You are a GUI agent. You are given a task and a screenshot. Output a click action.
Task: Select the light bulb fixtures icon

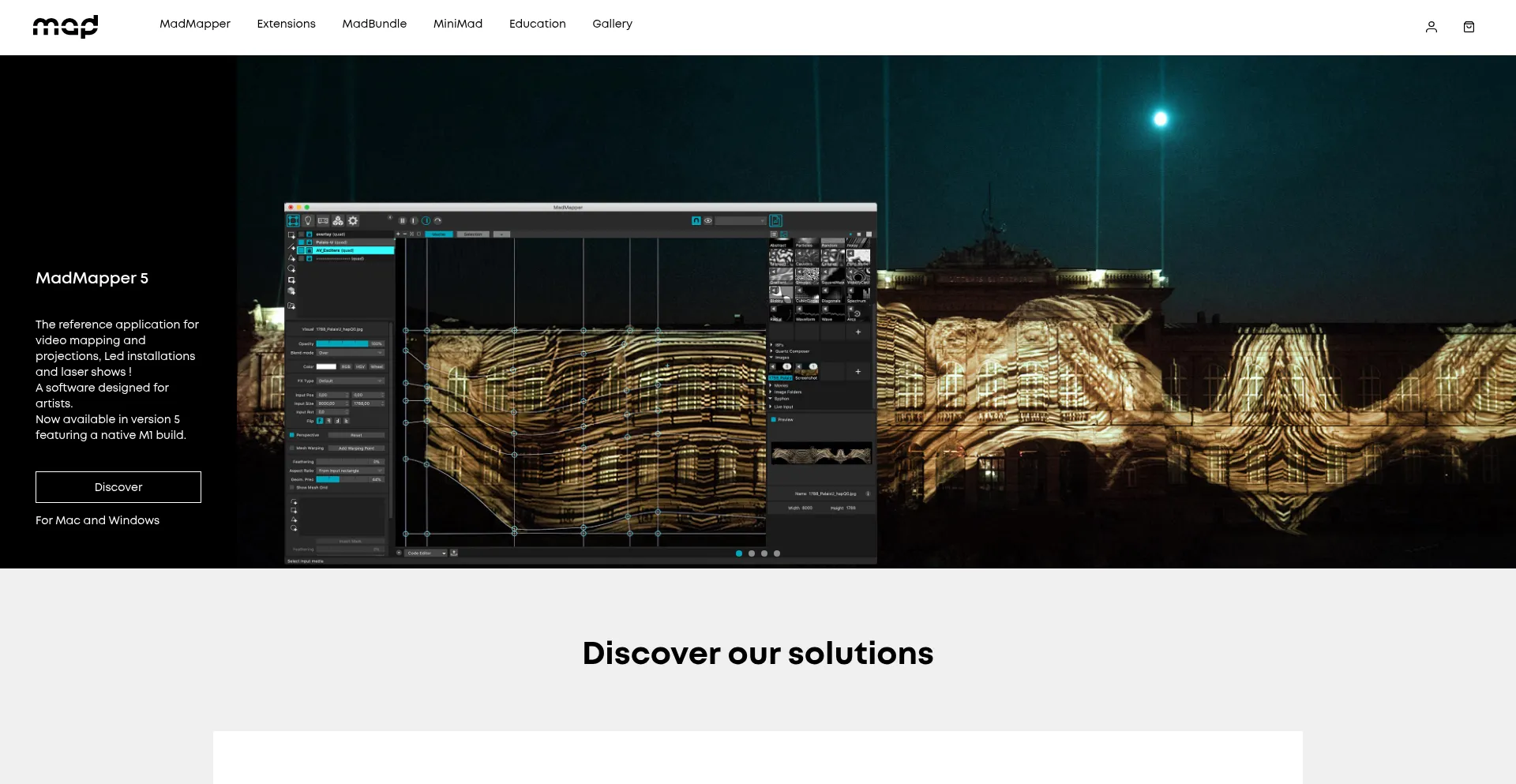tap(308, 221)
